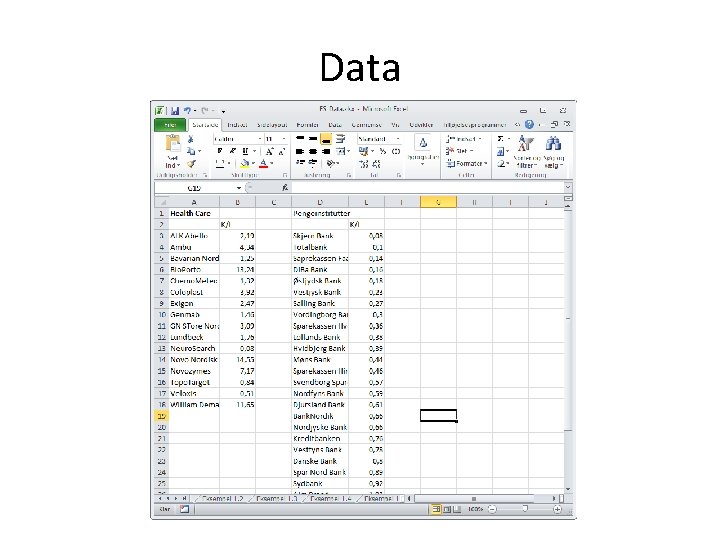The height and width of the screenshot is (540, 720).
Task: Select the Eksempel 1.3 sheet tab
Action: pyautogui.click(x=276, y=498)
